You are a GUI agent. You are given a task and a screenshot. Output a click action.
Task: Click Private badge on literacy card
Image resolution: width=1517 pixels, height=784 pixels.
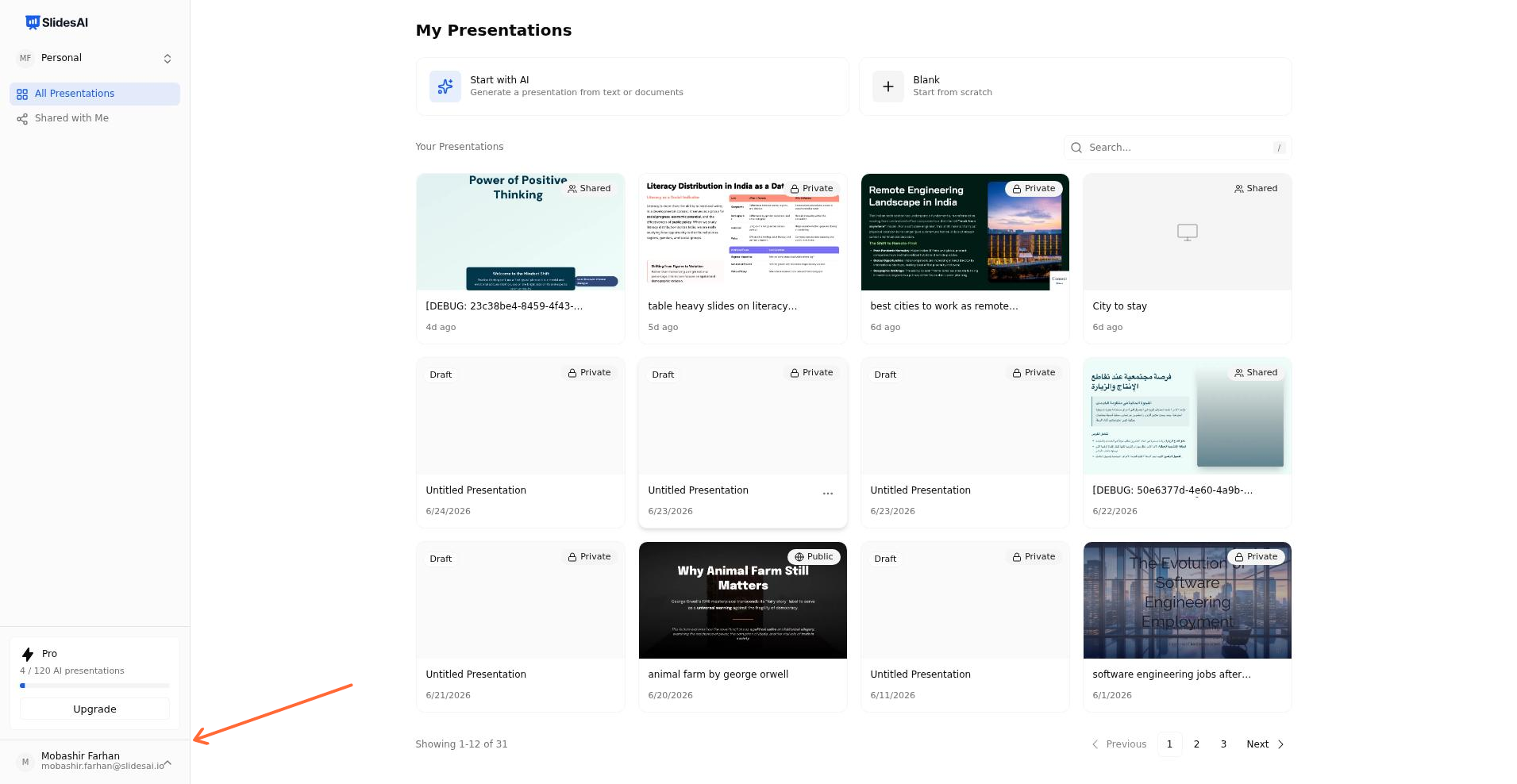click(x=811, y=189)
